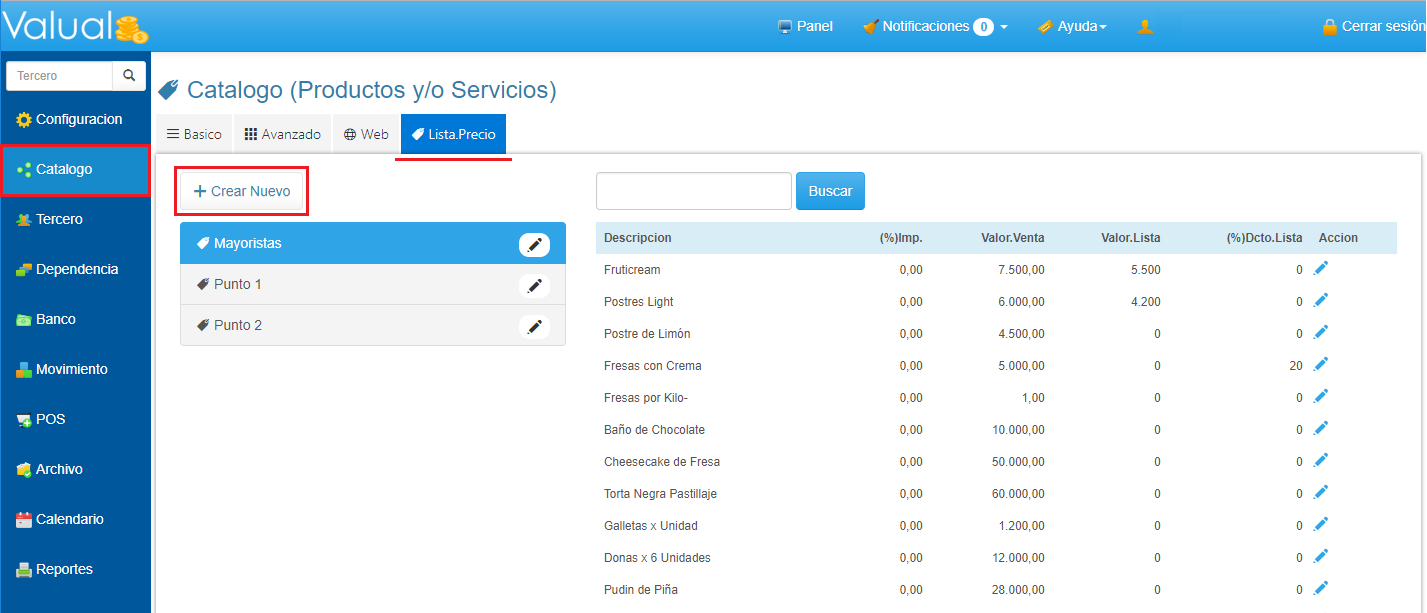
Task: Edit the Fruticream row price
Action: pos(1320,269)
